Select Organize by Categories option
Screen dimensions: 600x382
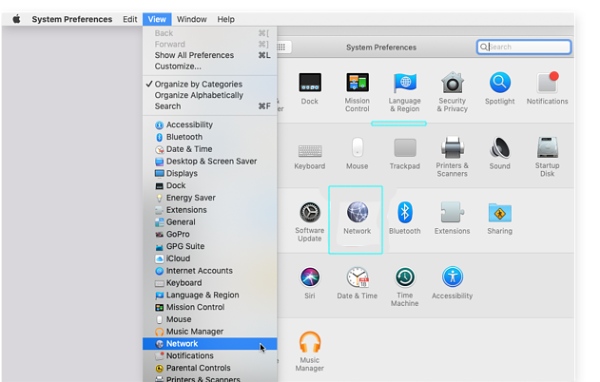[210, 84]
